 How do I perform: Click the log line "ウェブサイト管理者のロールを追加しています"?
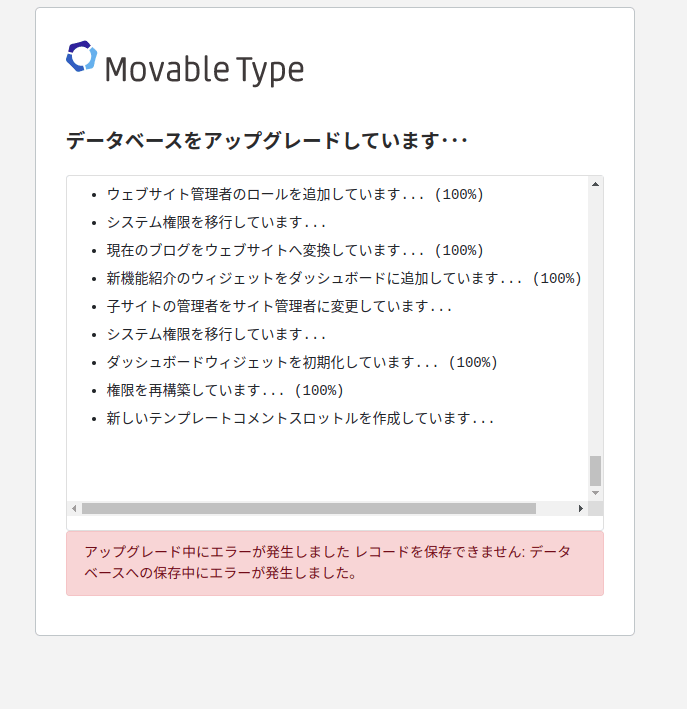[295, 194]
